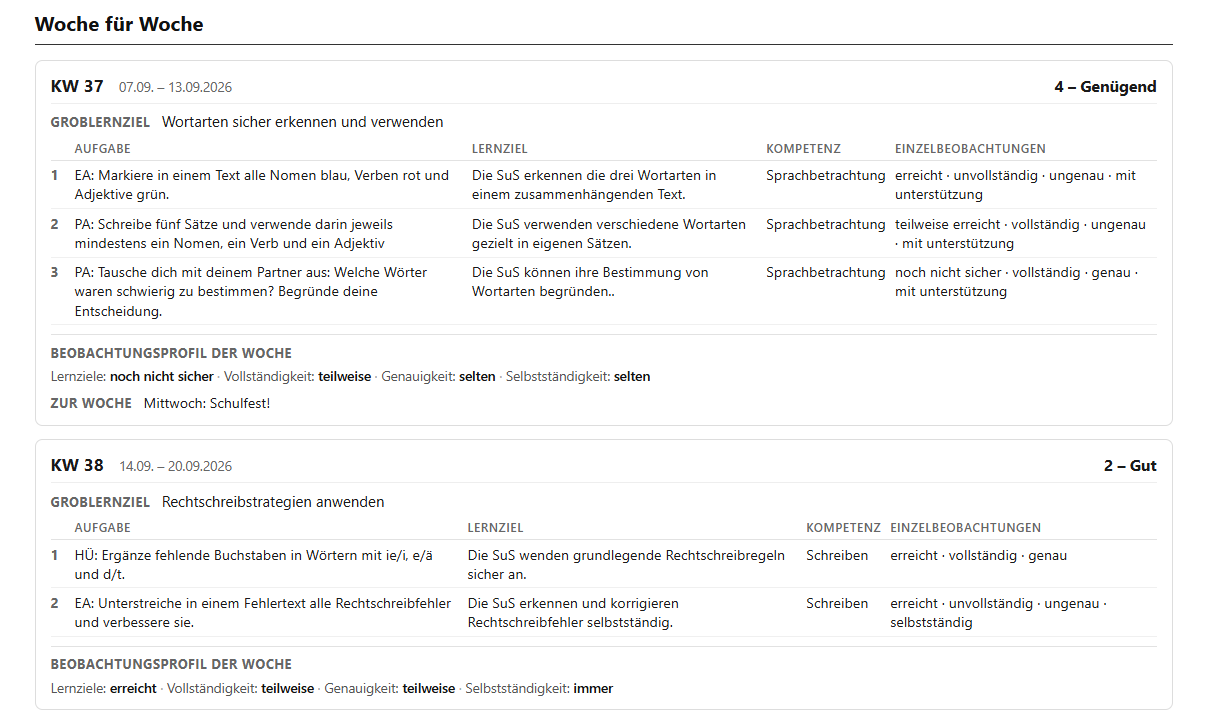
Task: Select "Selbstständigkeit: selten" in KW 37 profile
Action: pyautogui.click(x=578, y=377)
